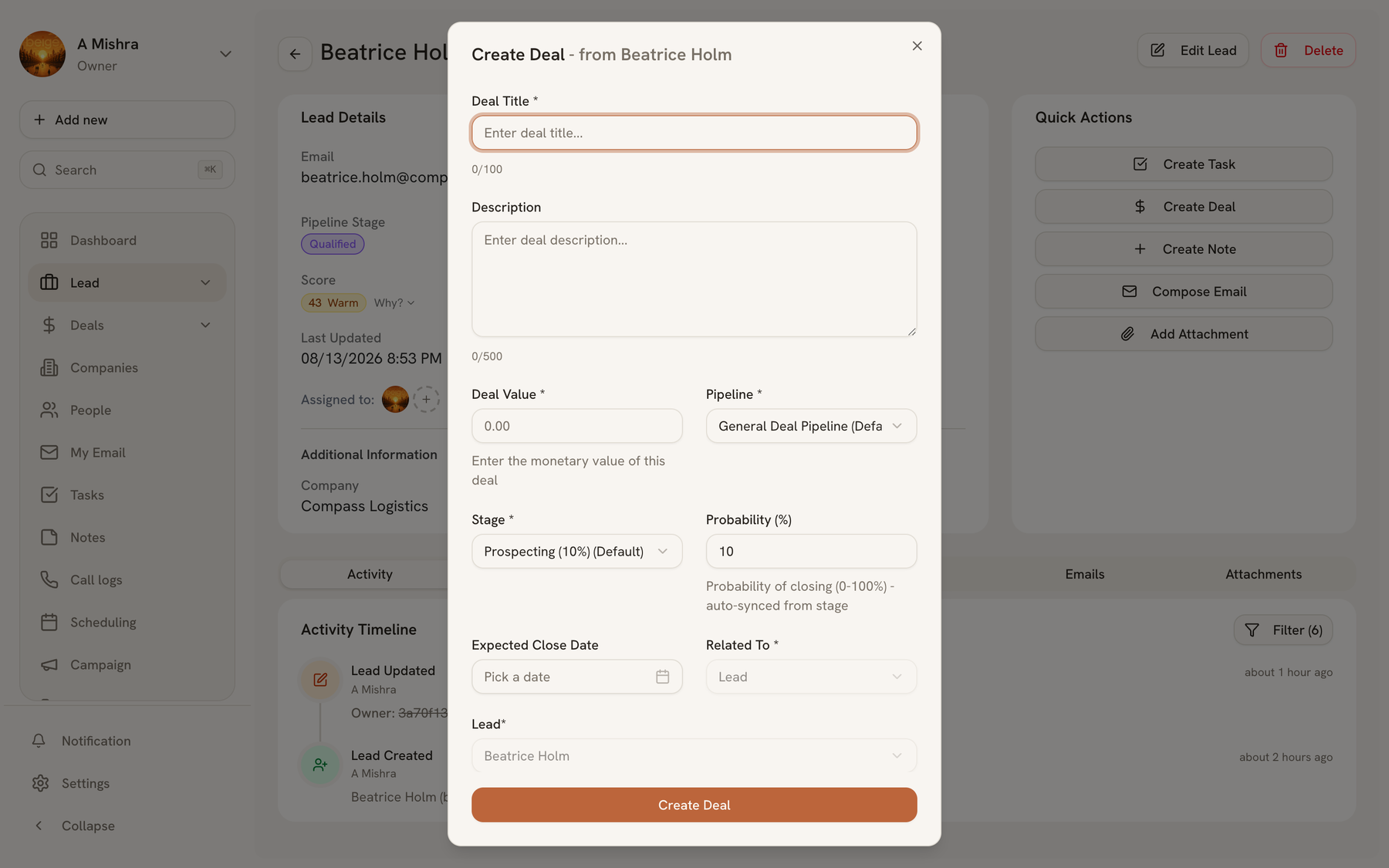1389x868 pixels.
Task: Click the Delete lead button
Action: 1308,50
